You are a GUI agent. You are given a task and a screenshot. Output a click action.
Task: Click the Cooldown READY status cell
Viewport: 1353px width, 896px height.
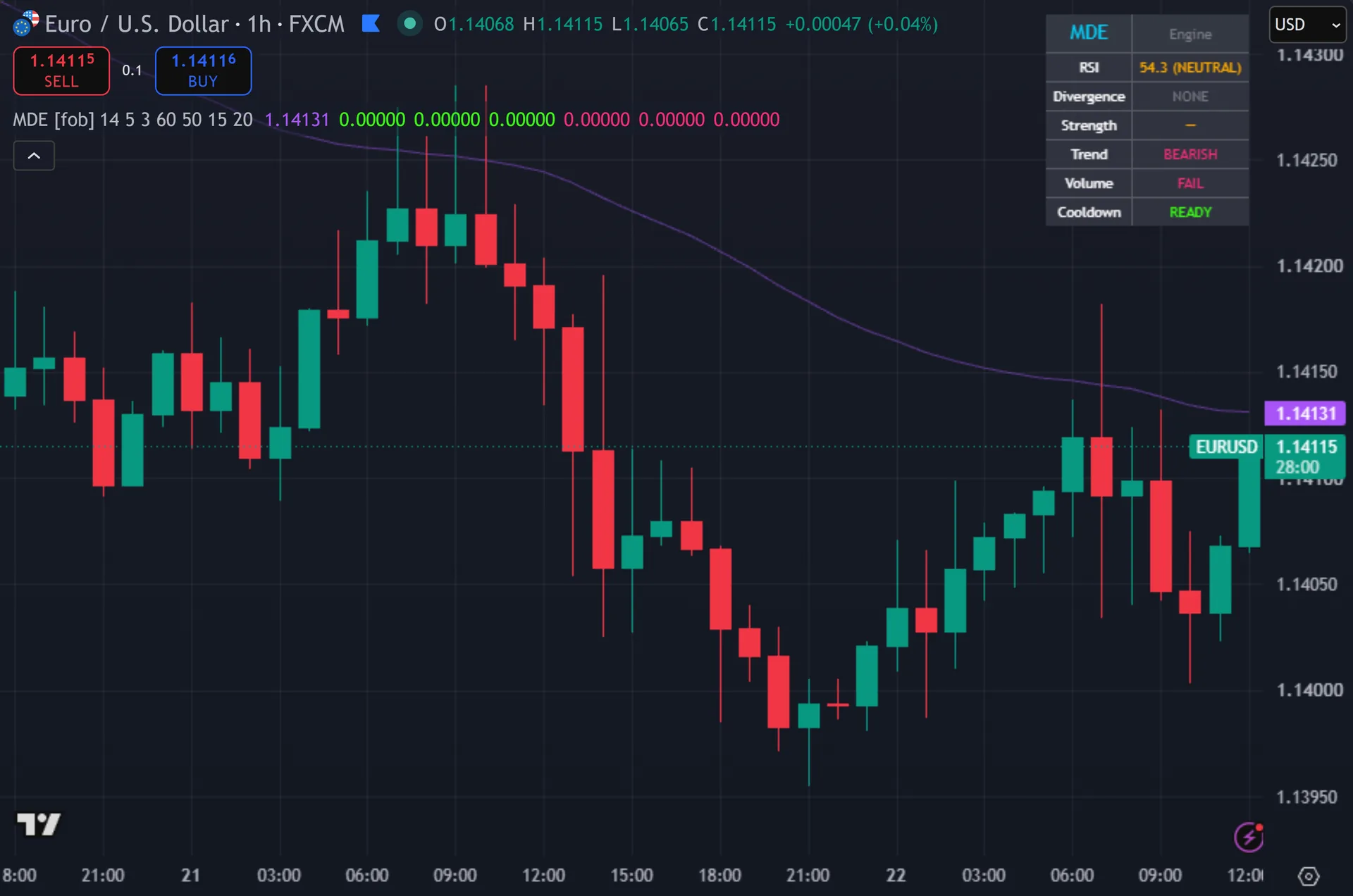pos(1190,212)
